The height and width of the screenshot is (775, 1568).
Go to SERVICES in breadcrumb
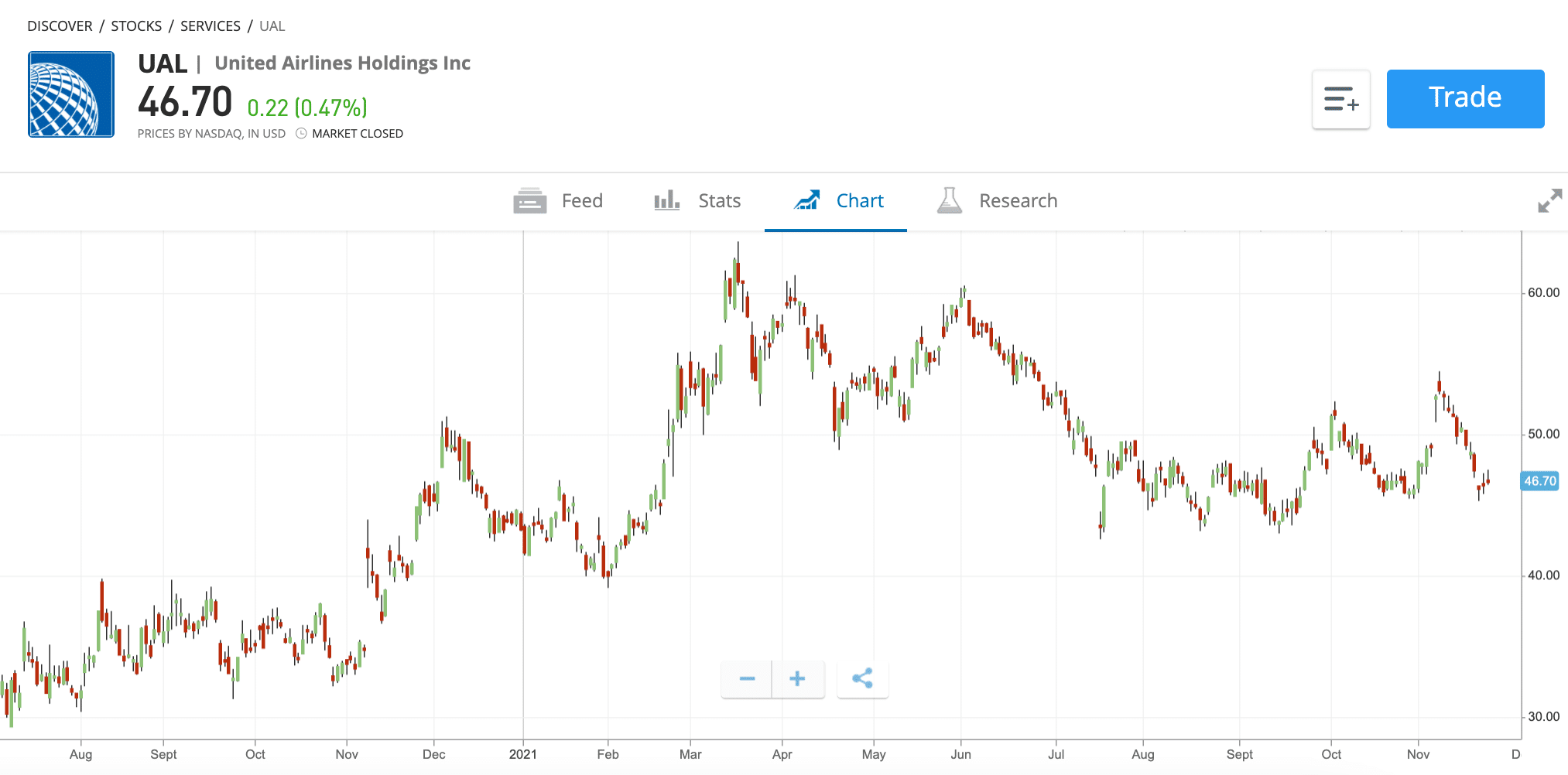(211, 26)
